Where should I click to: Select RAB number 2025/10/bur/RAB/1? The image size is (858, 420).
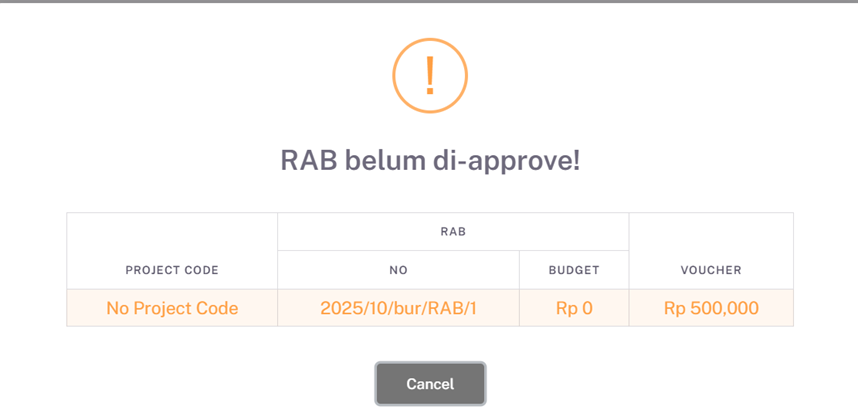click(398, 308)
